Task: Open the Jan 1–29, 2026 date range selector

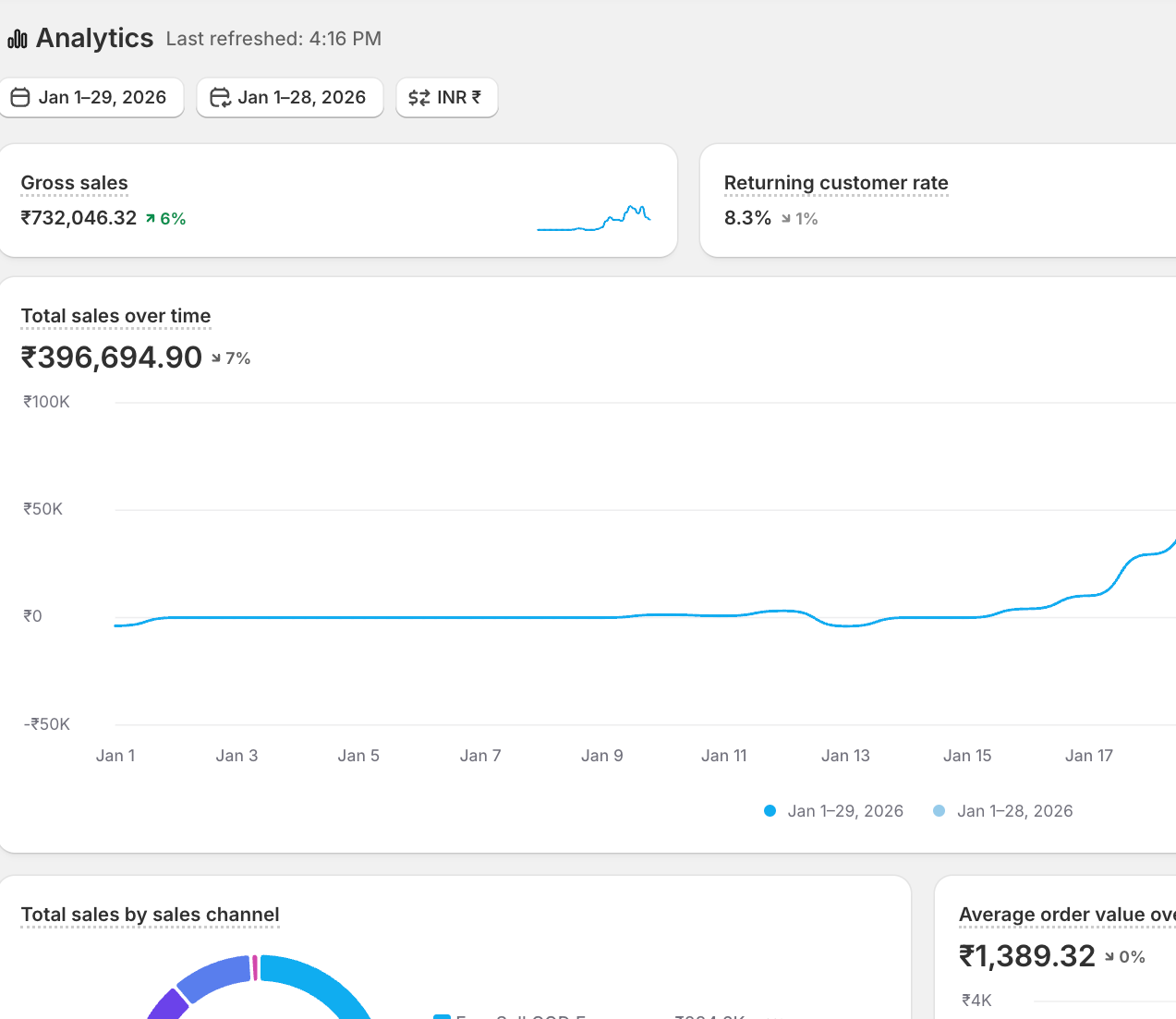Action: [92, 97]
